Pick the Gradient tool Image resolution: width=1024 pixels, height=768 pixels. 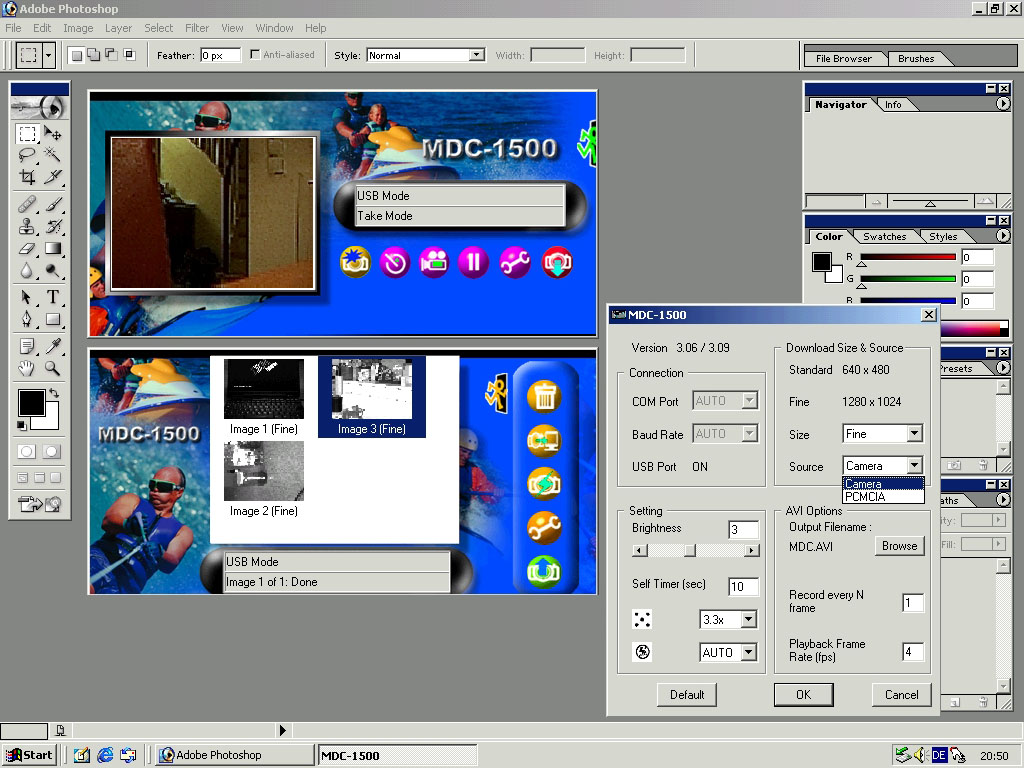tap(53, 248)
